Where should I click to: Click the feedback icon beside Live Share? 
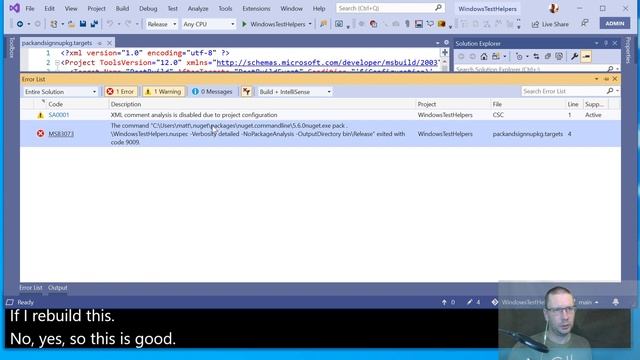click(584, 24)
